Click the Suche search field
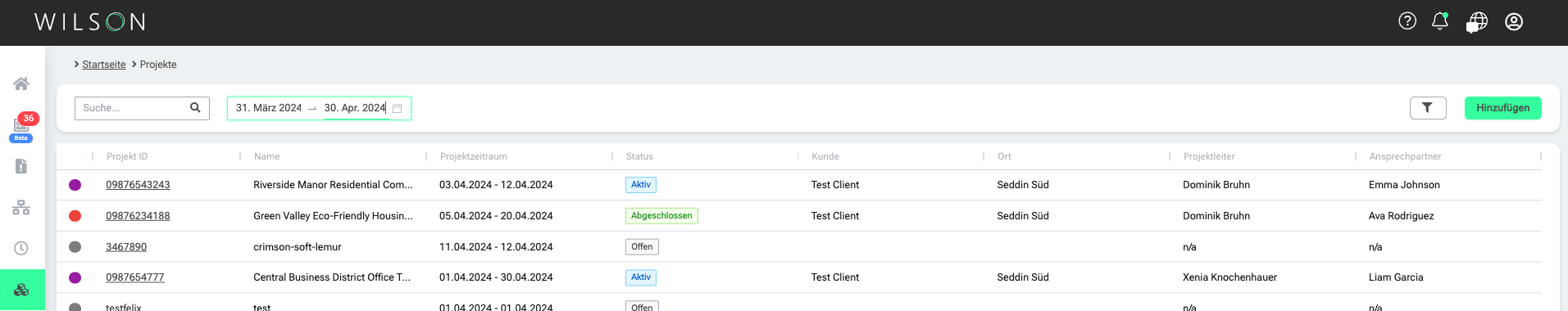 click(131, 108)
